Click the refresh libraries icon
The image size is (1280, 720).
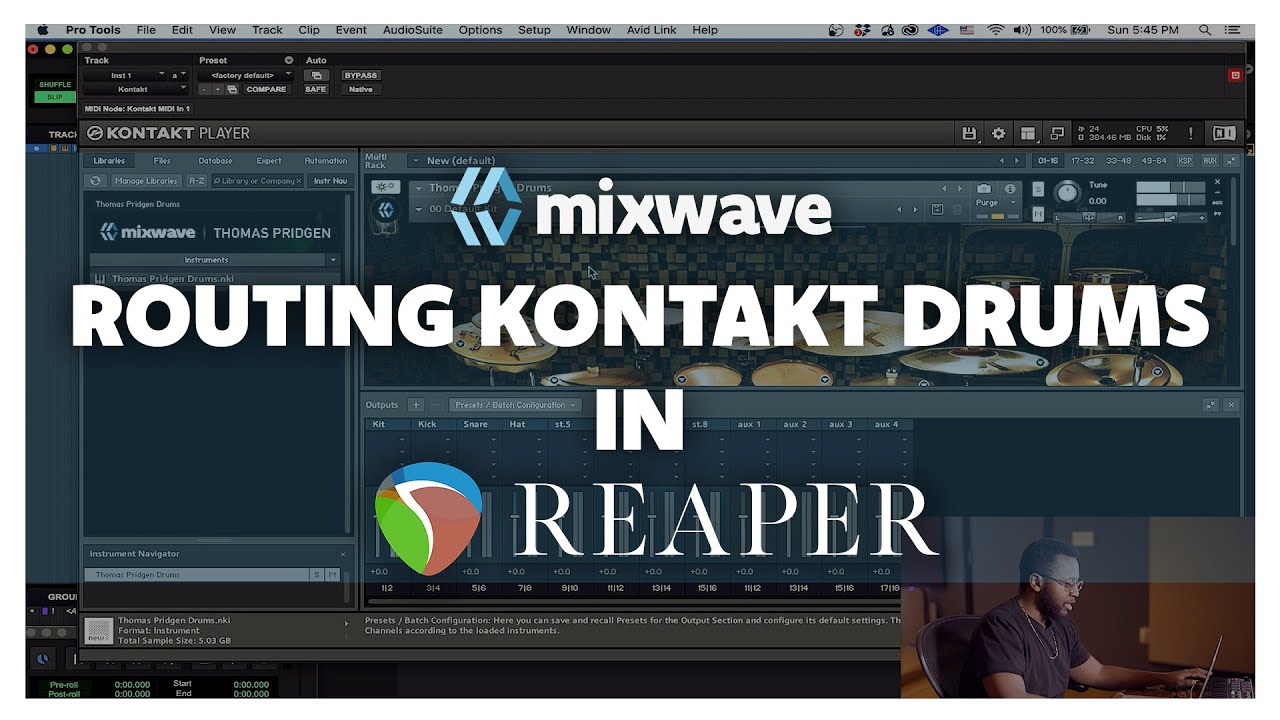pos(95,181)
